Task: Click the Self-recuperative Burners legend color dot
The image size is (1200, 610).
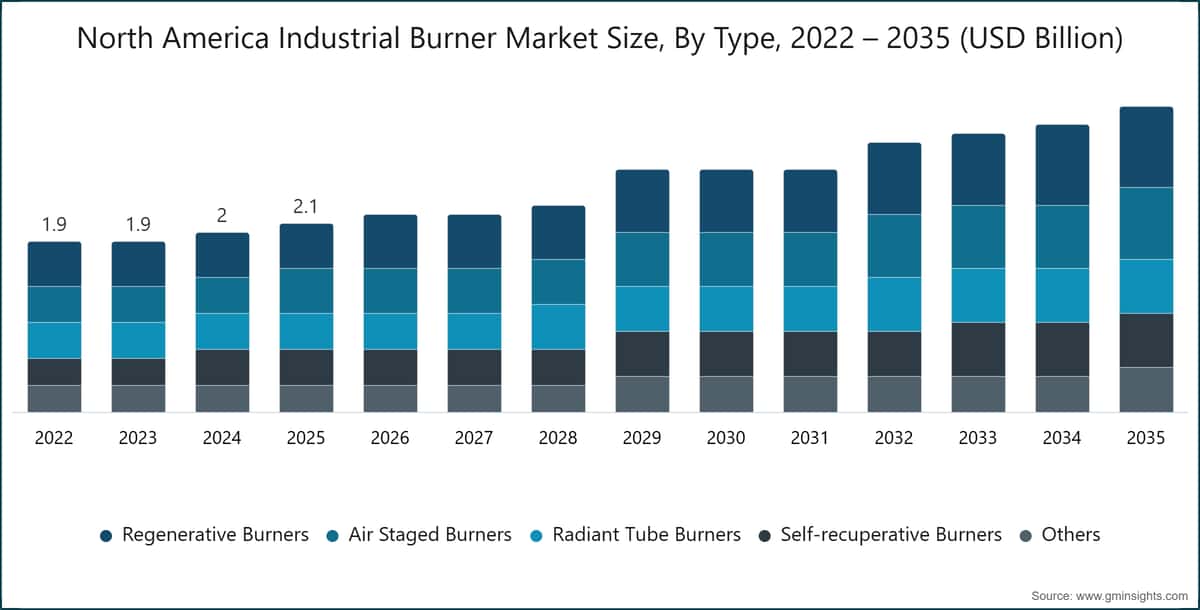Action: click(x=765, y=536)
